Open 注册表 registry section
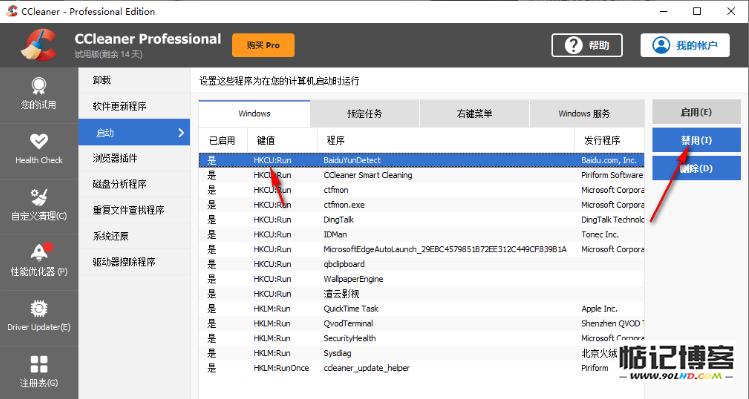The image size is (749, 399). tap(39, 371)
